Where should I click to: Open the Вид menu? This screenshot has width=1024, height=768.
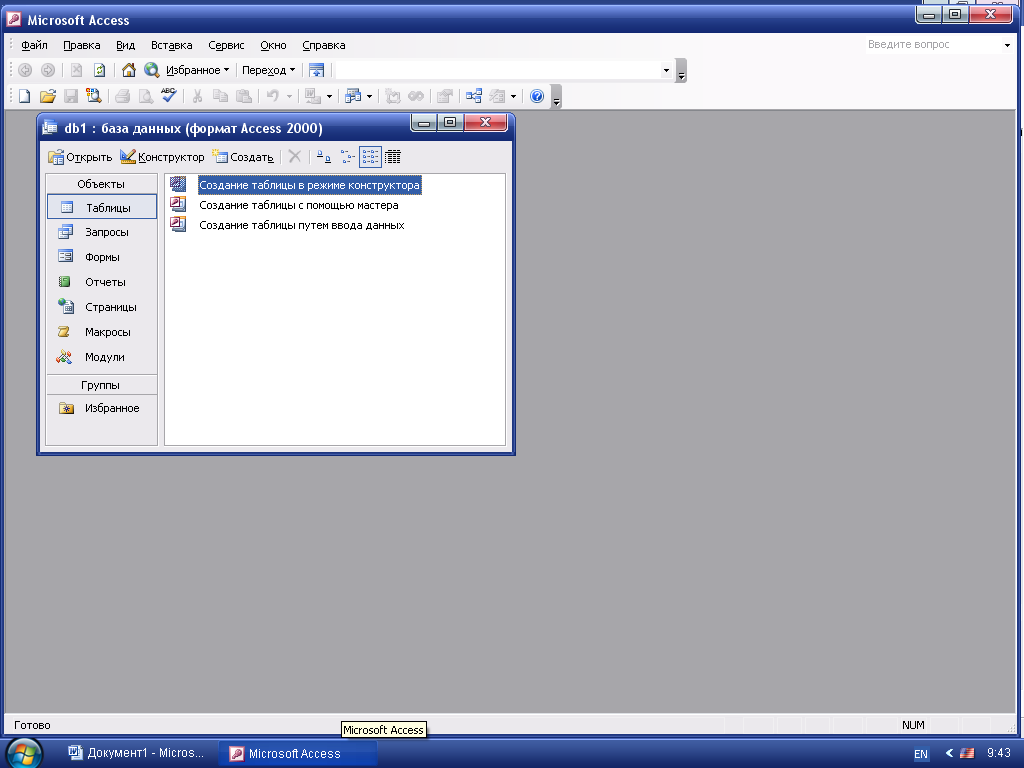point(125,45)
